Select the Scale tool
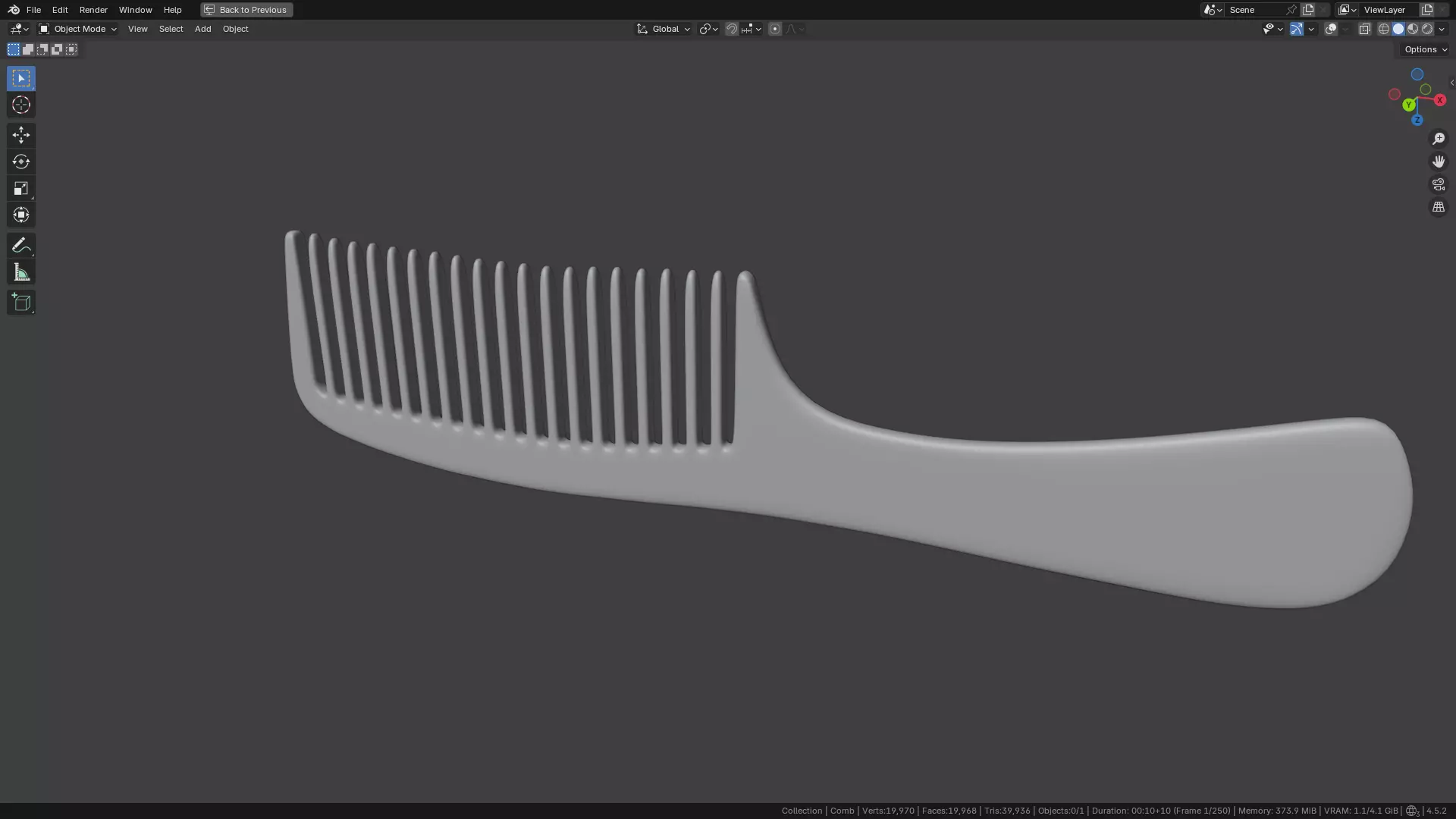The image size is (1456, 819). pyautogui.click(x=21, y=188)
